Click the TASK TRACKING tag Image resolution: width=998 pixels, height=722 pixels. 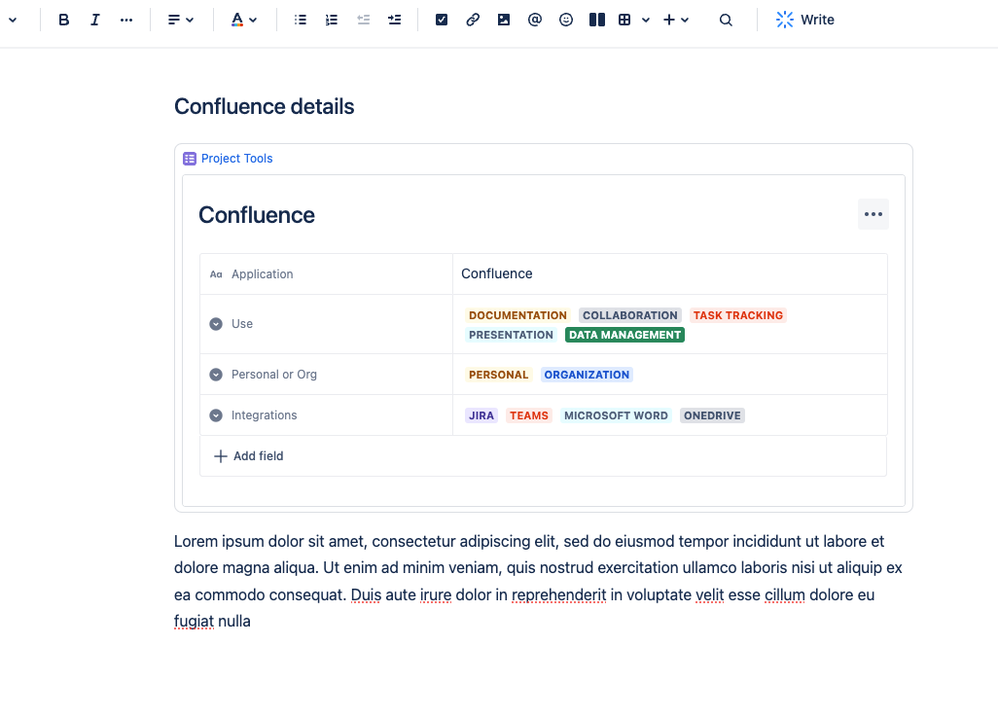[x=738, y=315]
